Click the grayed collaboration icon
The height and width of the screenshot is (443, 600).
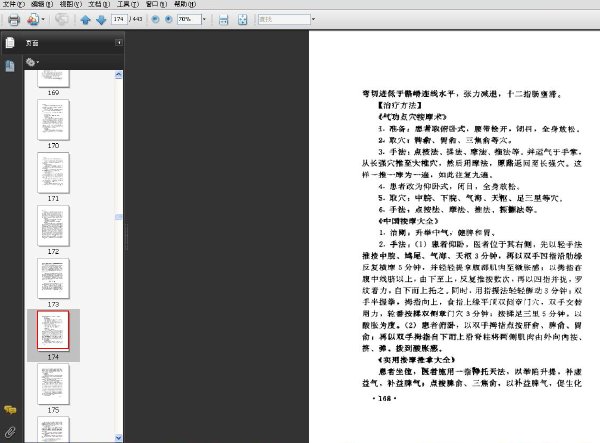pyautogui.click(x=61, y=19)
